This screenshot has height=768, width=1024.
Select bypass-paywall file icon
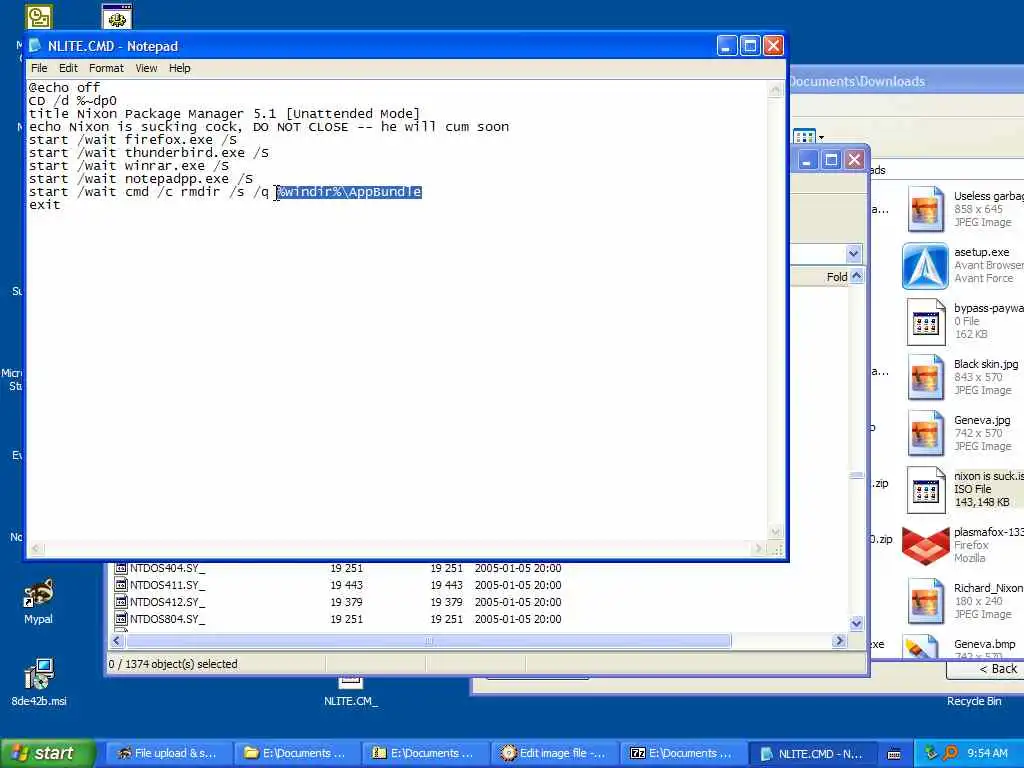click(925, 322)
